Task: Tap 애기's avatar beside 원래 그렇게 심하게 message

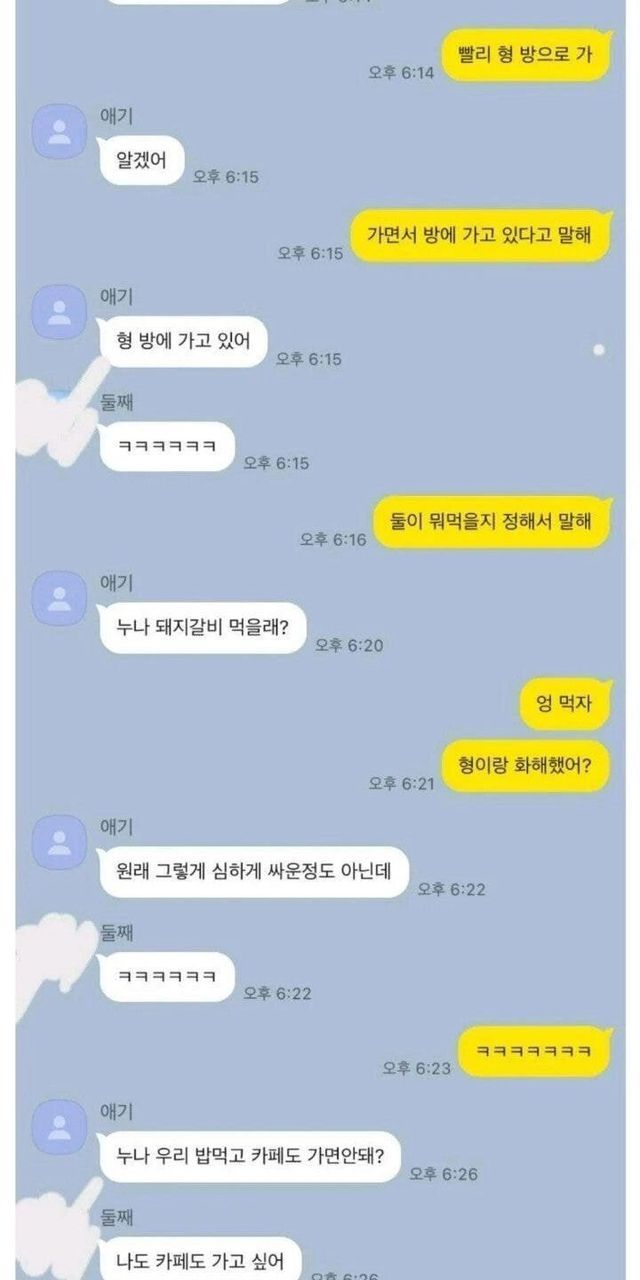Action: 59,841
